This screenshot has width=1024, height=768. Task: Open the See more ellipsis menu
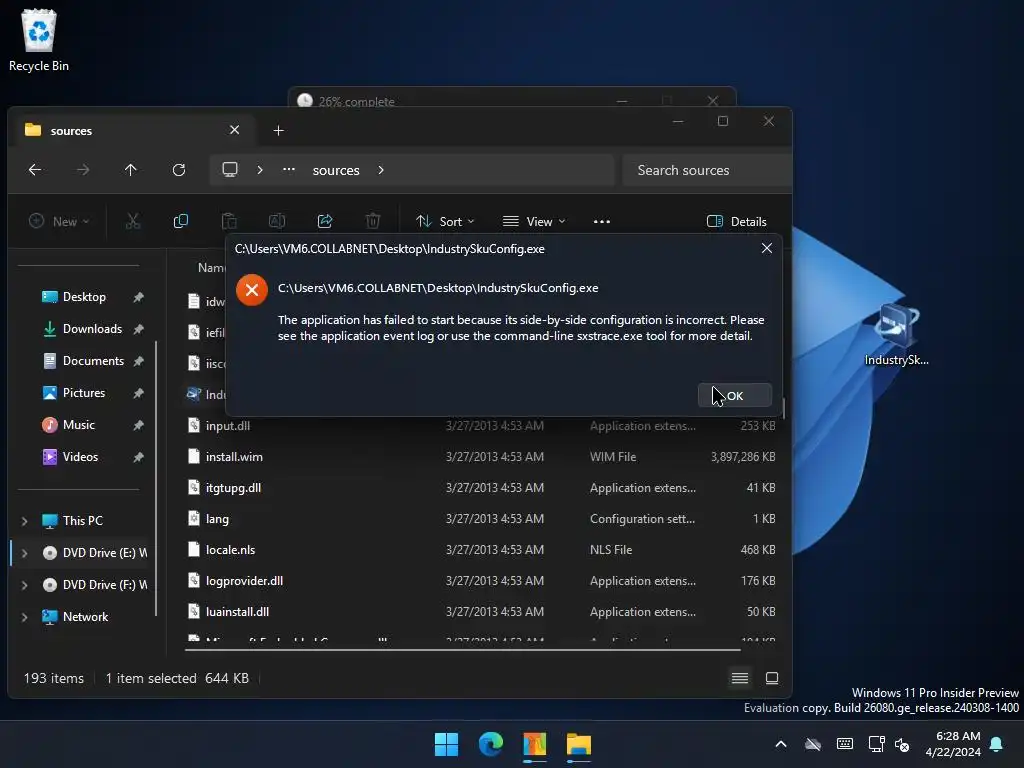tap(601, 221)
